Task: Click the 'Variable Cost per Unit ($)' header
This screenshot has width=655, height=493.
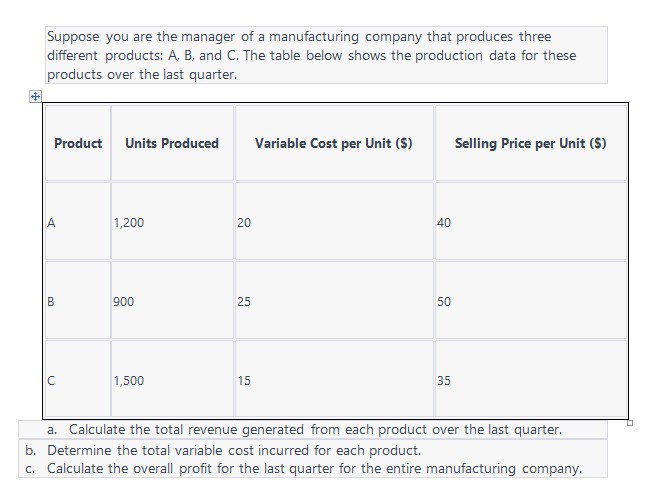Action: tap(334, 143)
